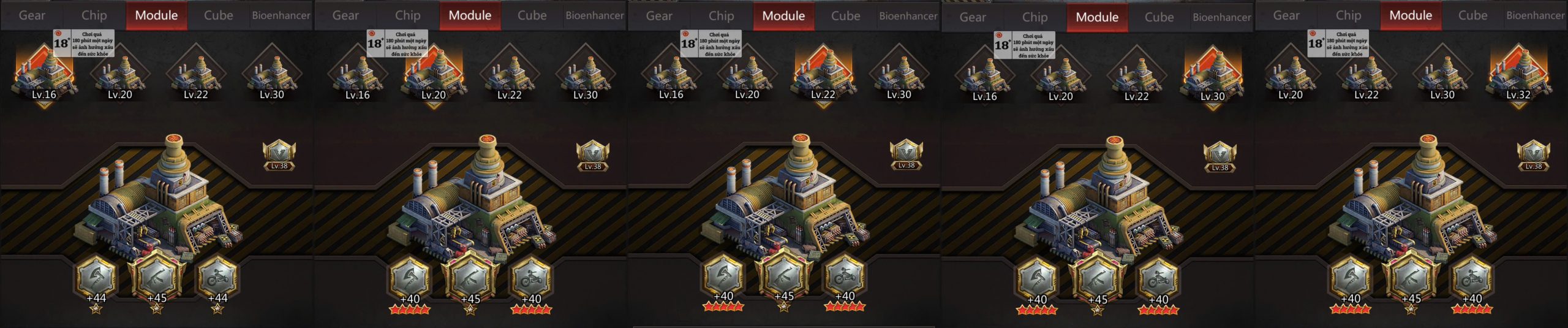Image resolution: width=1568 pixels, height=328 pixels.
Task: Select the highlighted Lv.22 module icon
Action: [x=823, y=75]
